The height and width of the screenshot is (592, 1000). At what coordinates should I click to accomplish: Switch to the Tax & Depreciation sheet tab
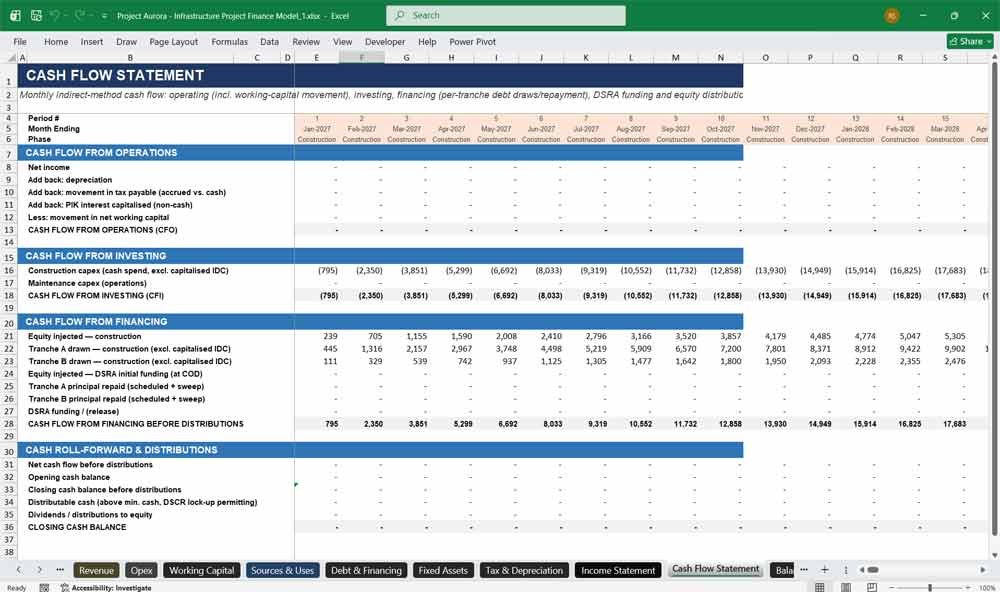tap(523, 570)
